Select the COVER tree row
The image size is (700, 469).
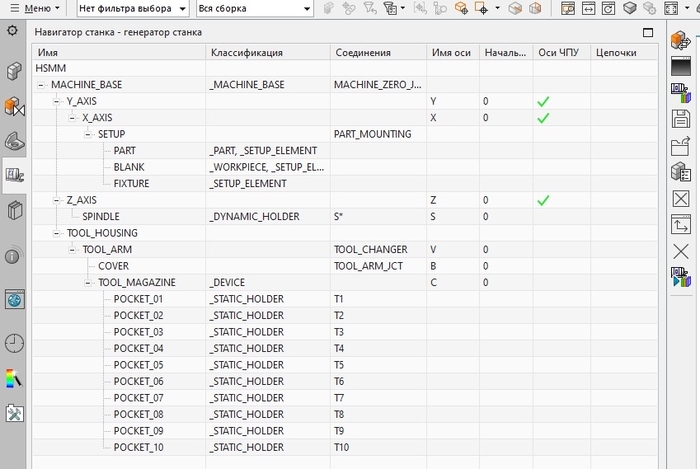(345, 266)
